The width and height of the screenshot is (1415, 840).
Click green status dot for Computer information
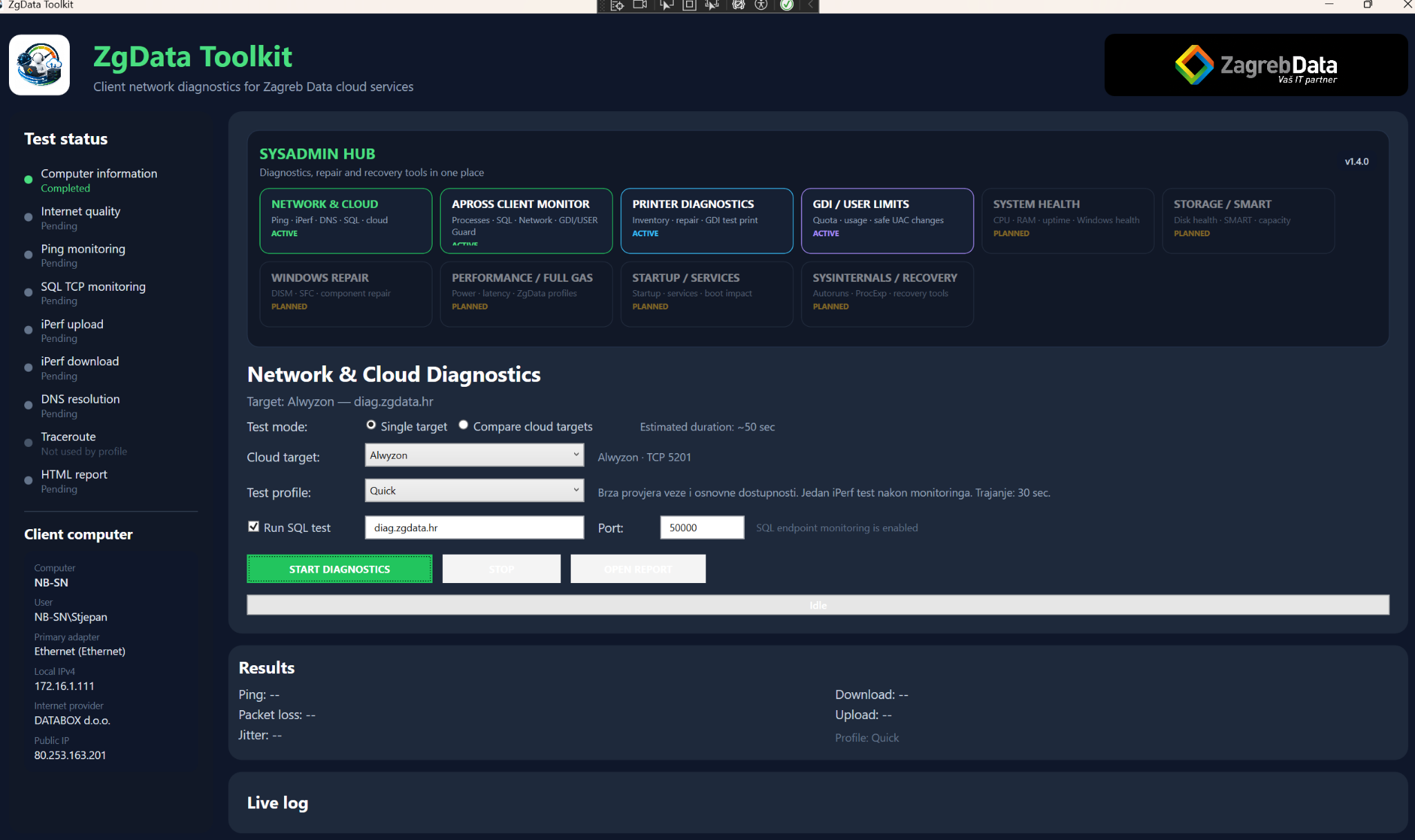(x=28, y=180)
